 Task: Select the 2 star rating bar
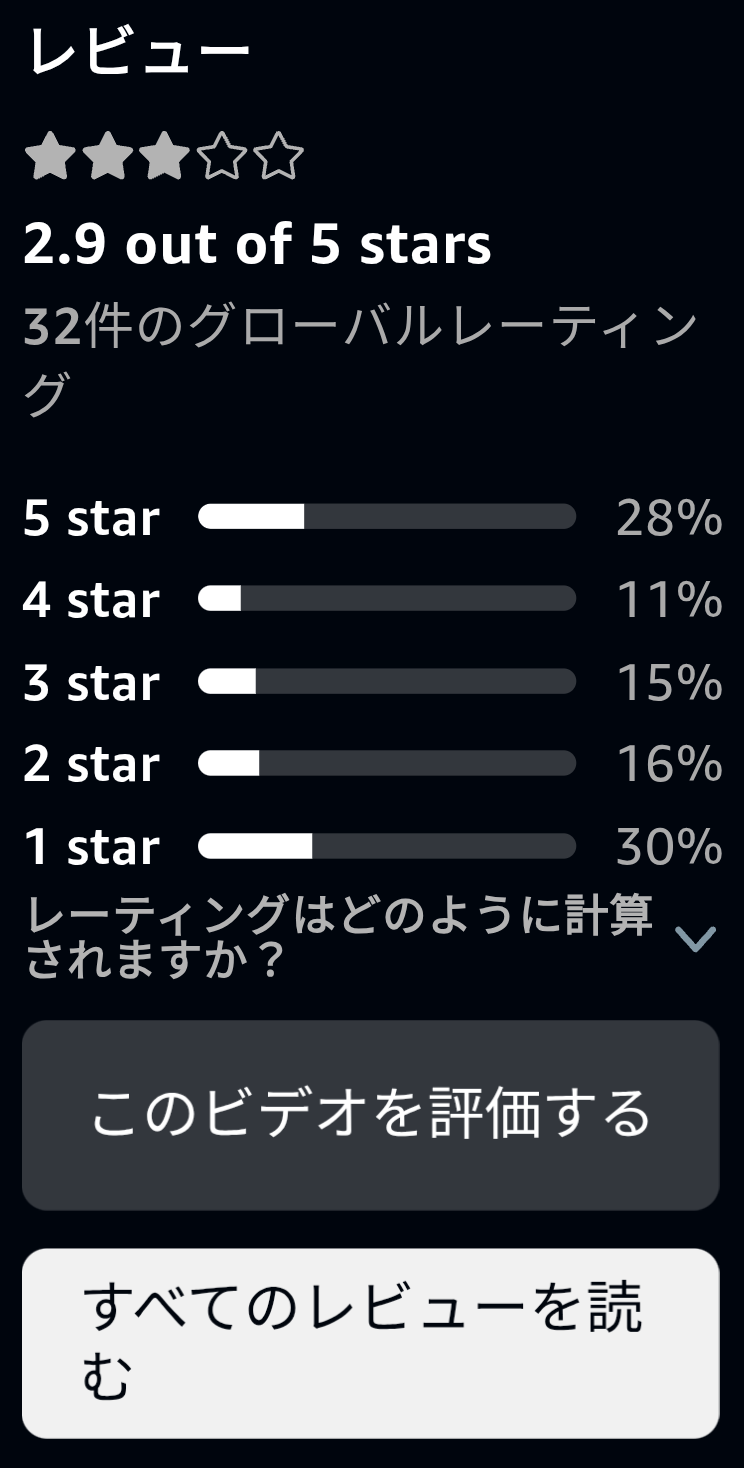click(387, 764)
